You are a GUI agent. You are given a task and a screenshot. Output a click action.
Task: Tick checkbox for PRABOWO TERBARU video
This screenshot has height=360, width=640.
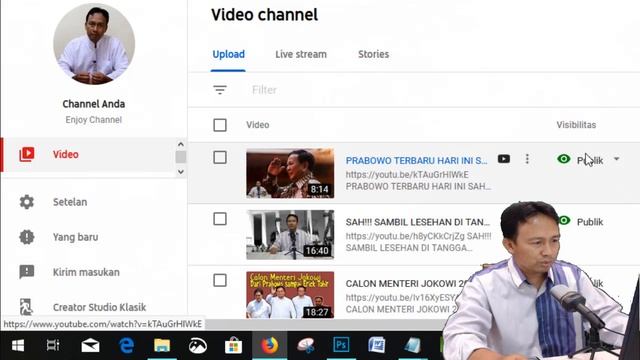tap(220, 158)
